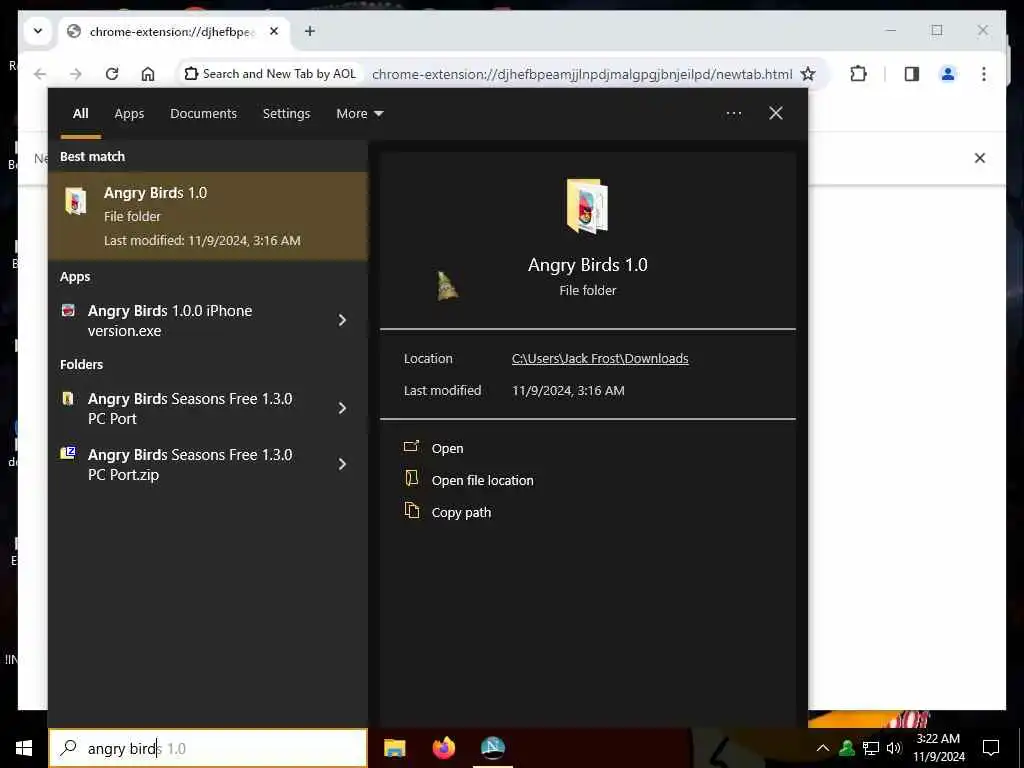This screenshot has height=768, width=1024.
Task: Go forward in Chrome
Action: point(76,74)
